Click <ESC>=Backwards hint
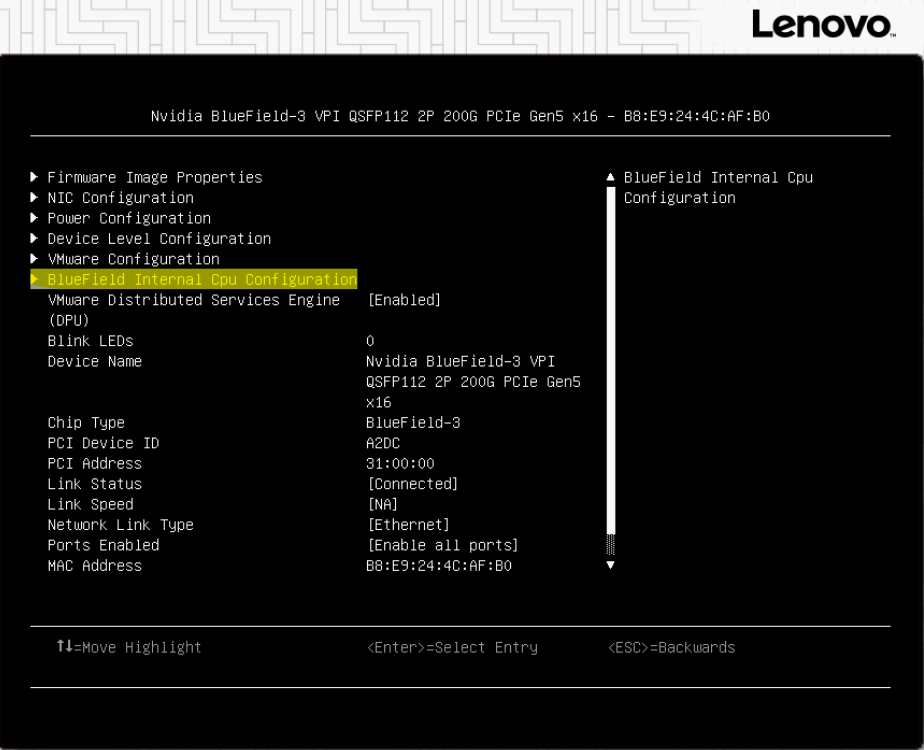Image resolution: width=924 pixels, height=750 pixels. pyautogui.click(x=671, y=647)
